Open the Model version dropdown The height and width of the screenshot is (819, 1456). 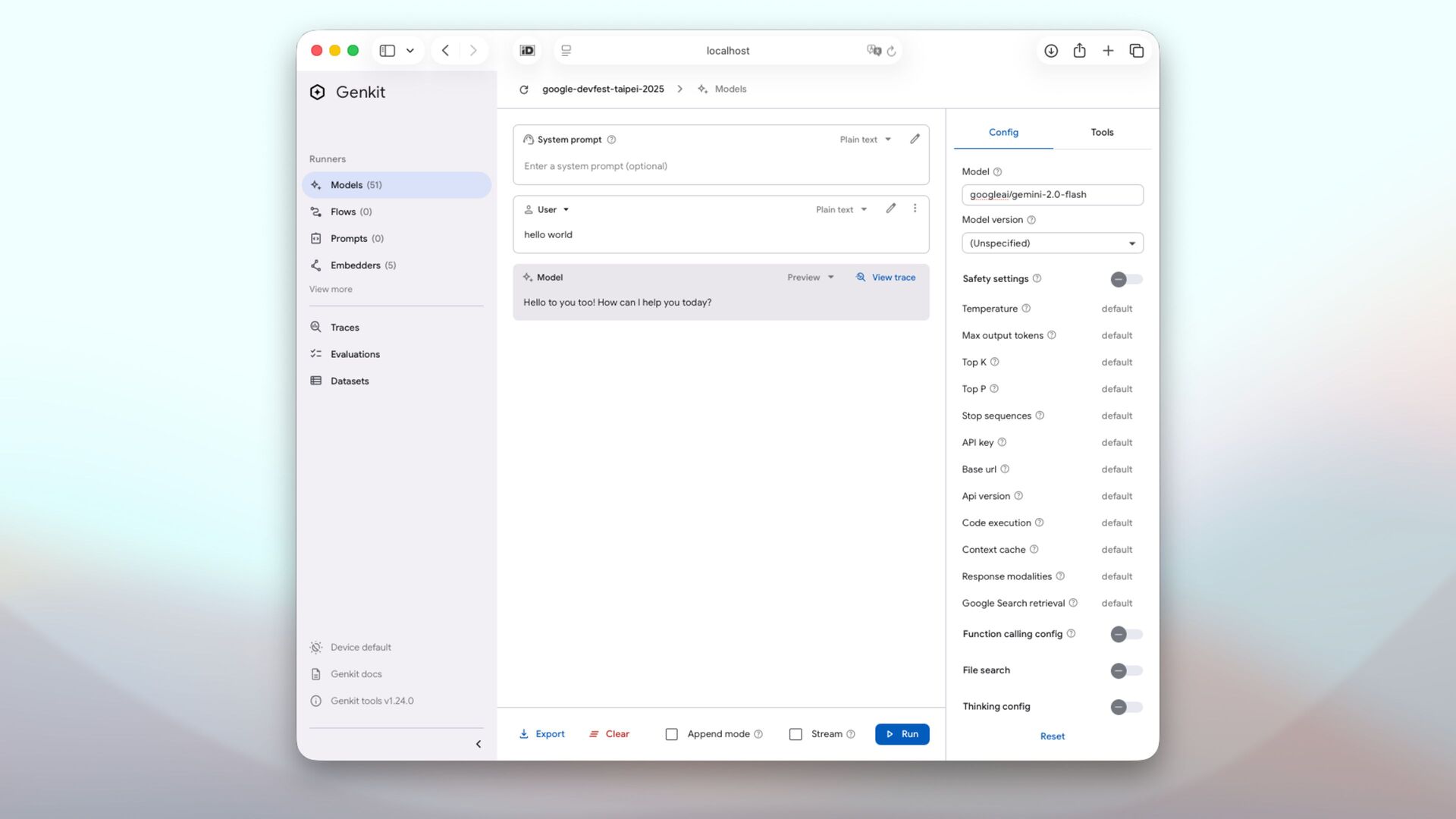(1052, 243)
